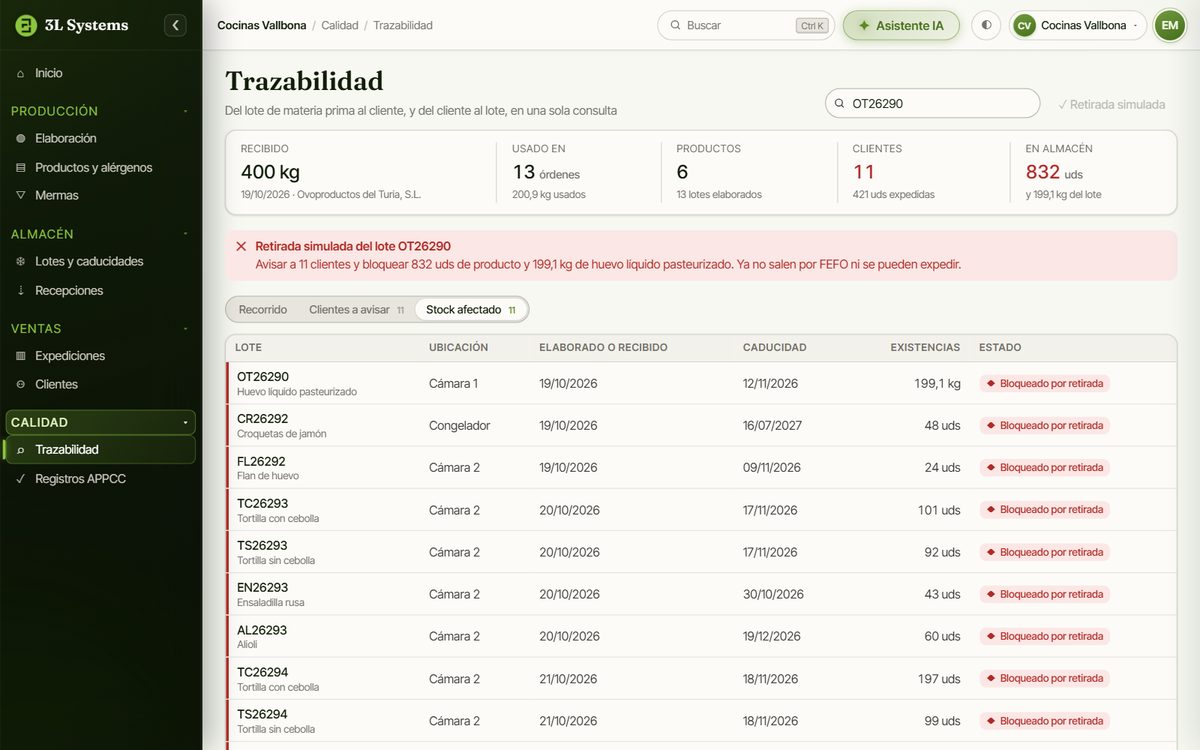The height and width of the screenshot is (750, 1200).
Task: Click the magnifier icon in the Buscar field
Action: [676, 25]
